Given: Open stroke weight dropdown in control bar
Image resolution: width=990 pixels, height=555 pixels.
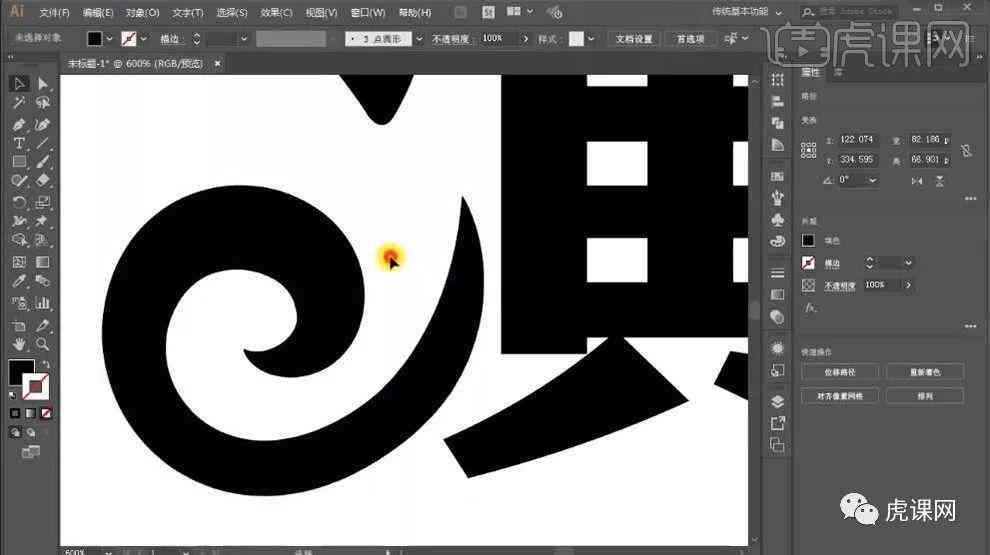Looking at the screenshot, I should (244, 39).
